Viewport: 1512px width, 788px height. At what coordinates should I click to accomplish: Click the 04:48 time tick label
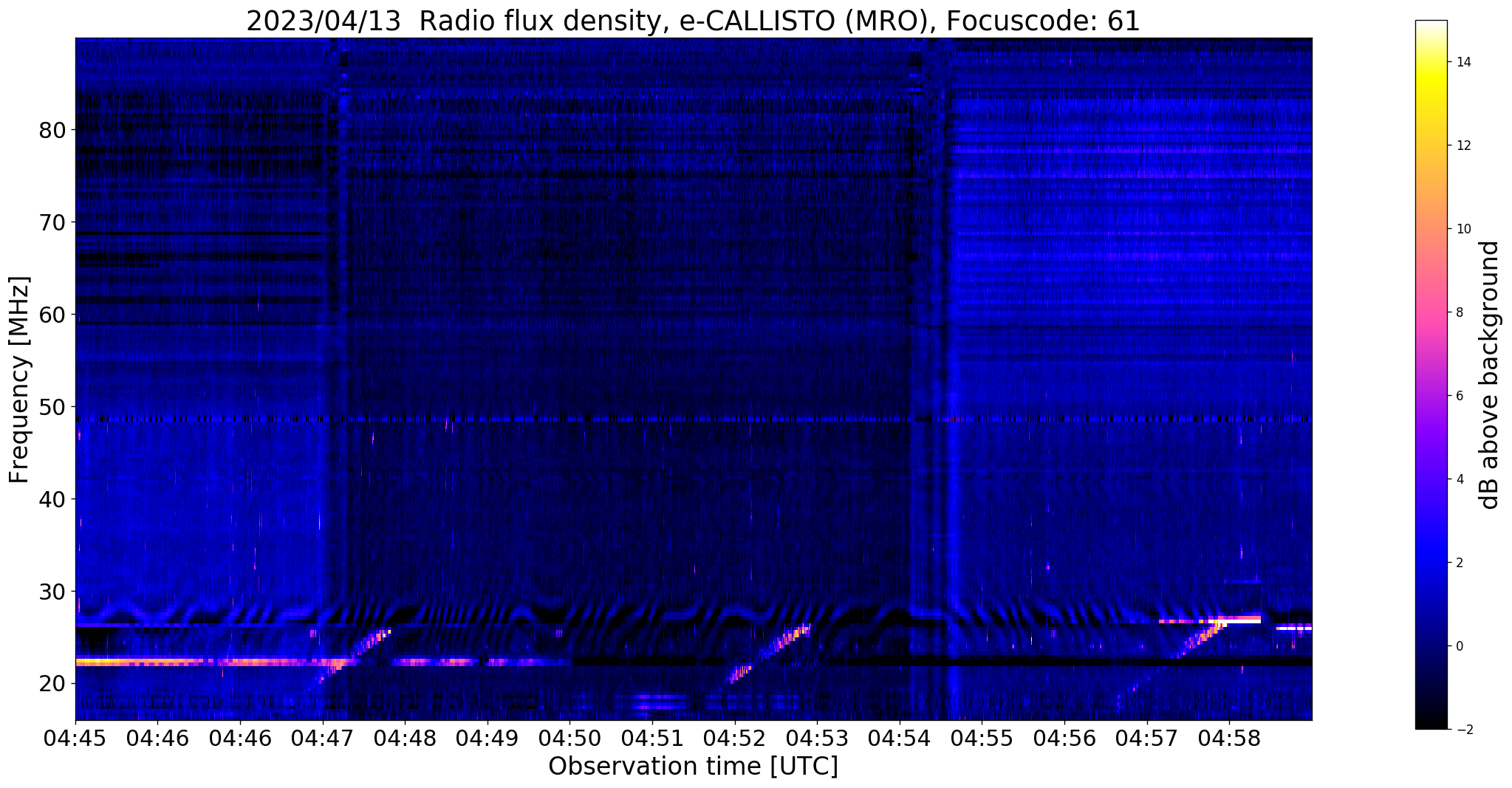coord(405,739)
